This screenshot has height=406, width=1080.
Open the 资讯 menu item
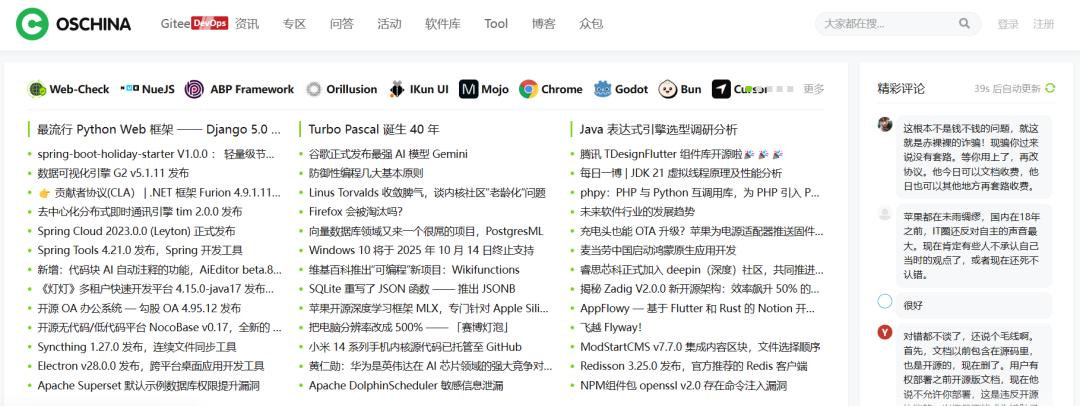[247, 24]
